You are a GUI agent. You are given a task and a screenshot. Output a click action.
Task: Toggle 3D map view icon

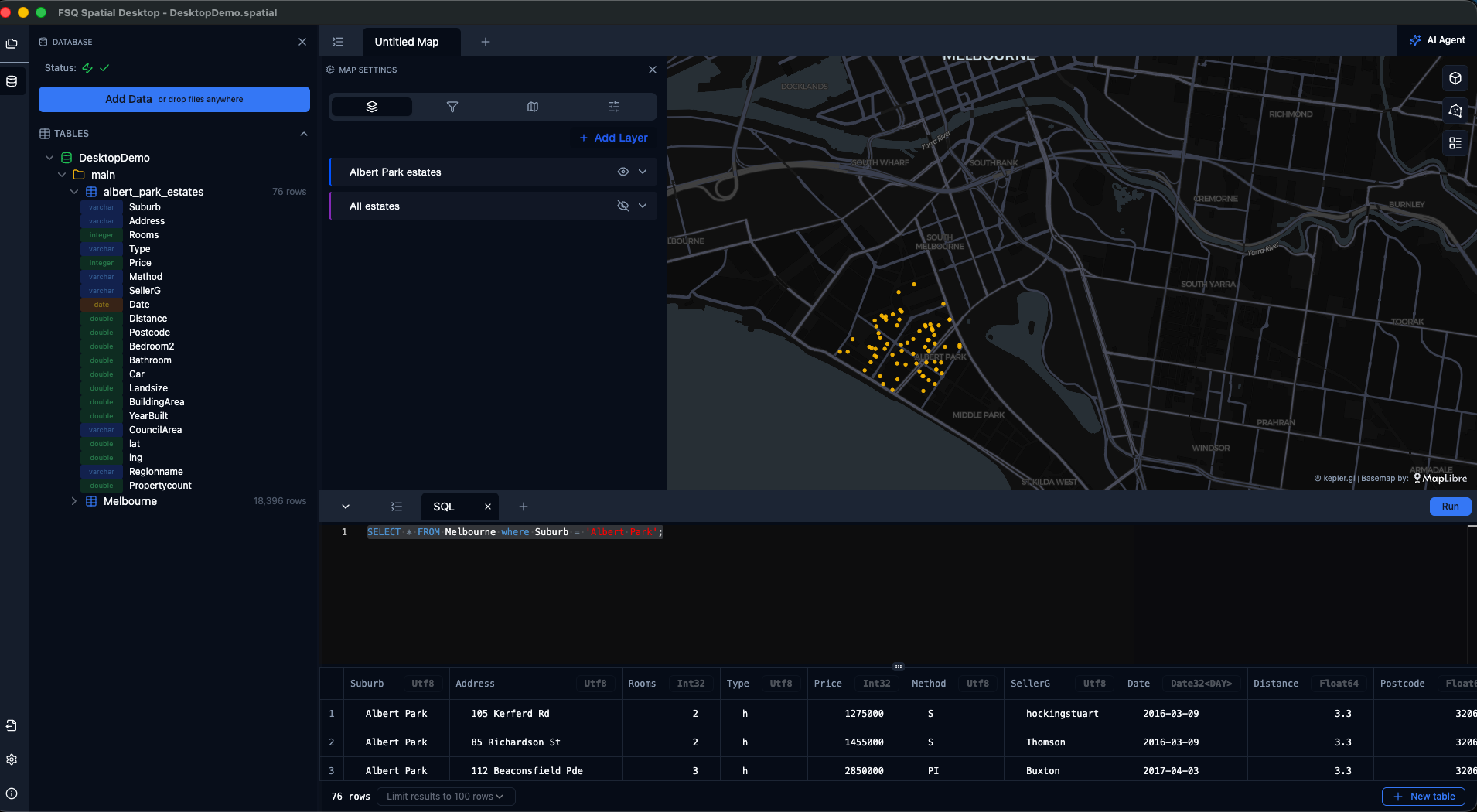1455,78
